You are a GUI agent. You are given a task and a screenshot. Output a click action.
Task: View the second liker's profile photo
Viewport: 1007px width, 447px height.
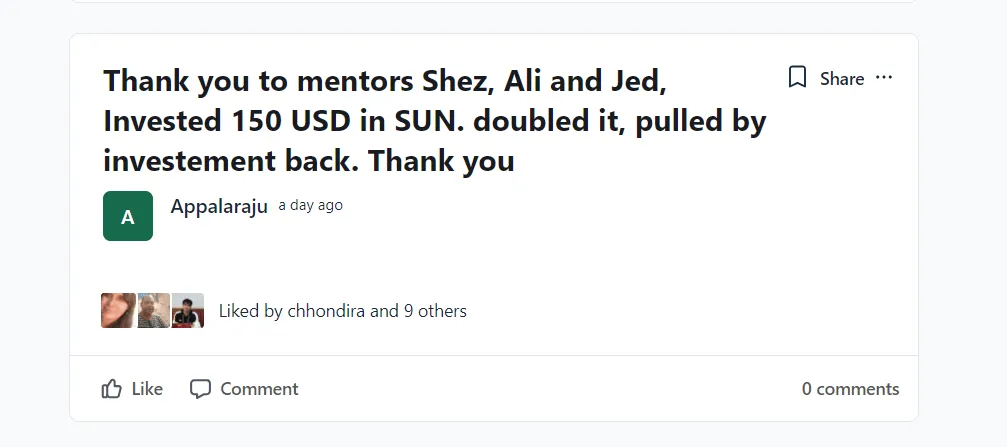point(153,311)
